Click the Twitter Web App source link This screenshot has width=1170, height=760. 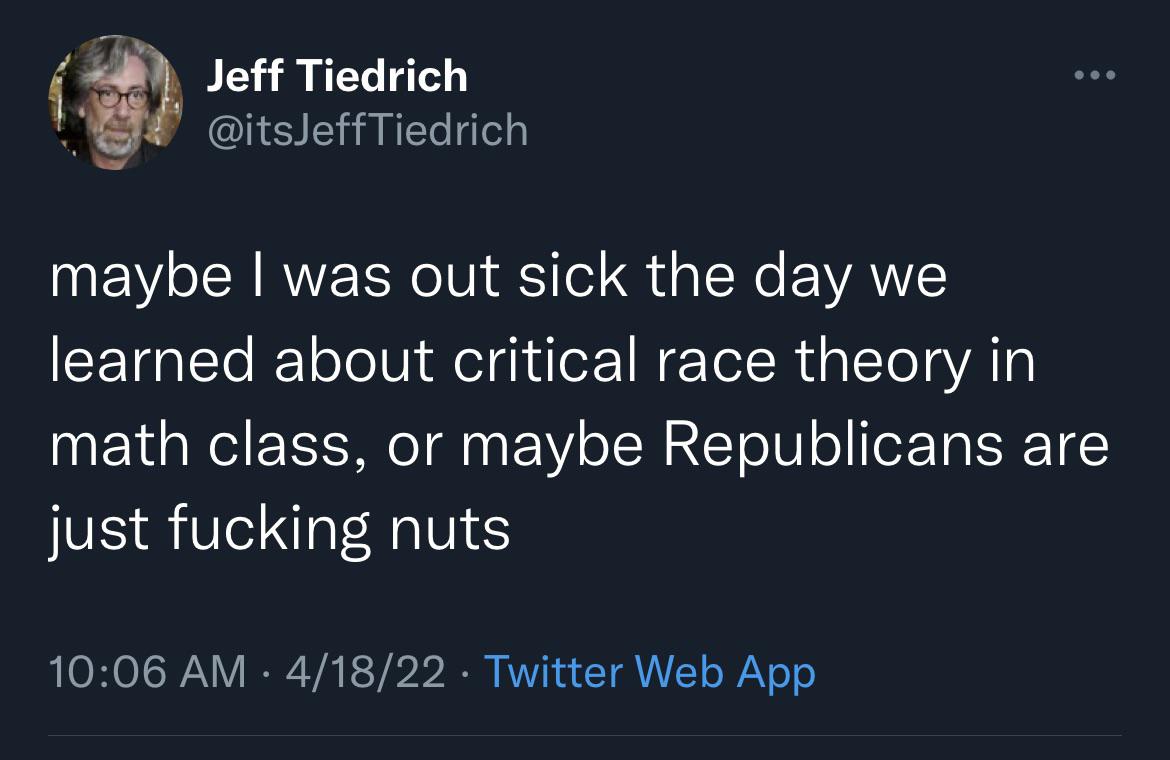(x=649, y=672)
